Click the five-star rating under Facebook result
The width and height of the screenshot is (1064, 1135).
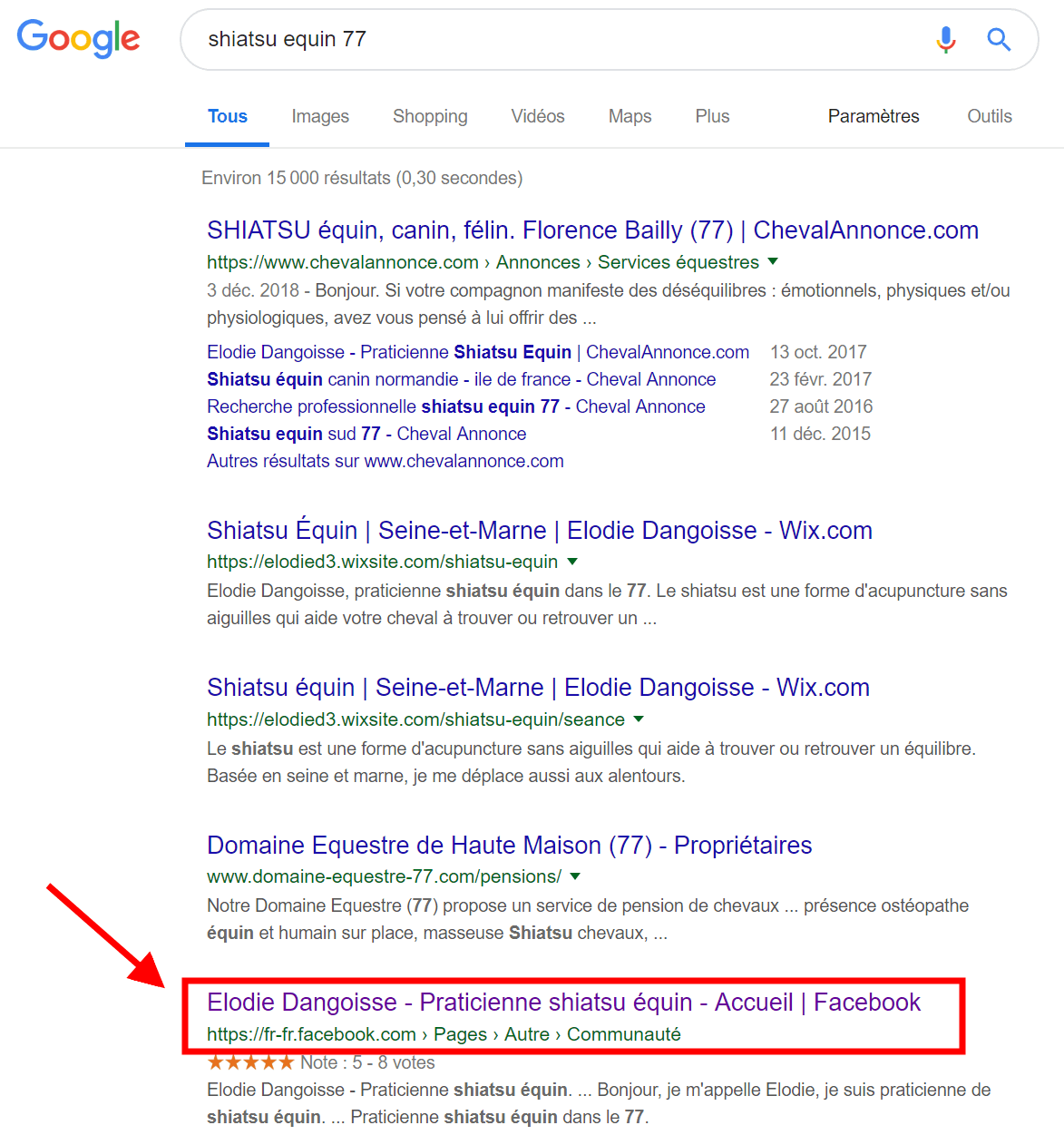tap(250, 1062)
